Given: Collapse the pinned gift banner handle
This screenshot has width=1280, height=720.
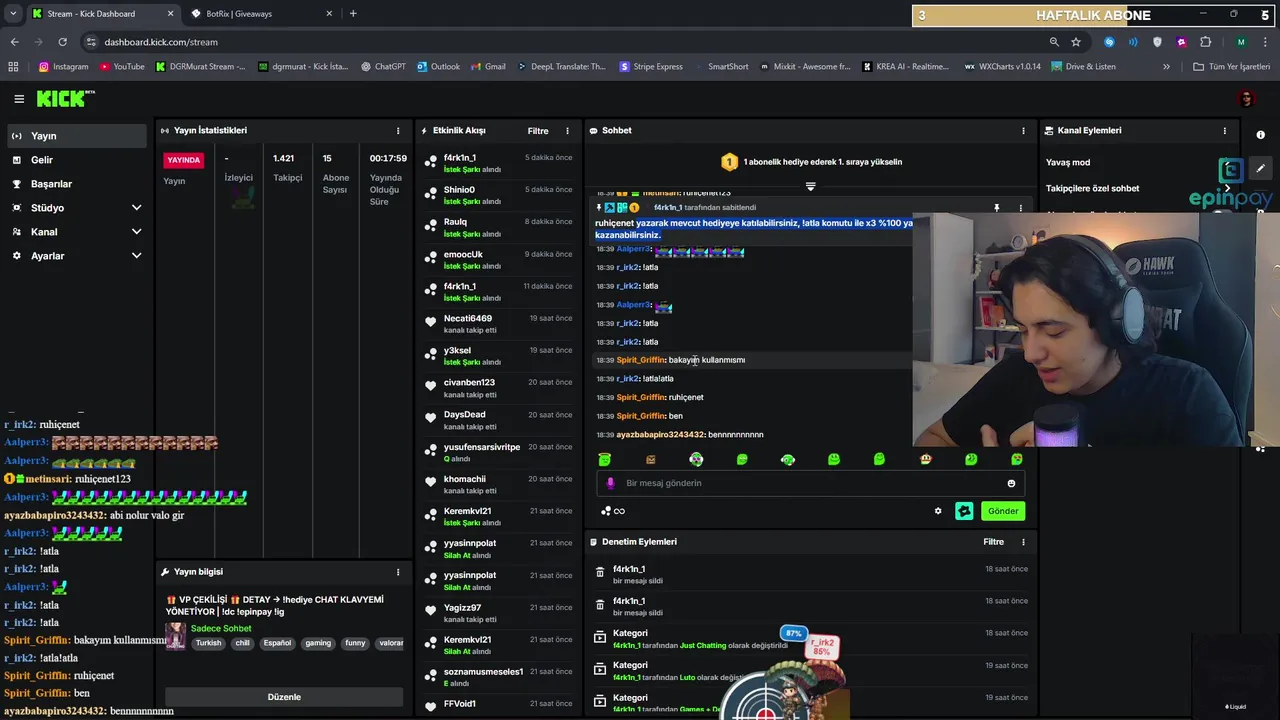Looking at the screenshot, I should [810, 186].
